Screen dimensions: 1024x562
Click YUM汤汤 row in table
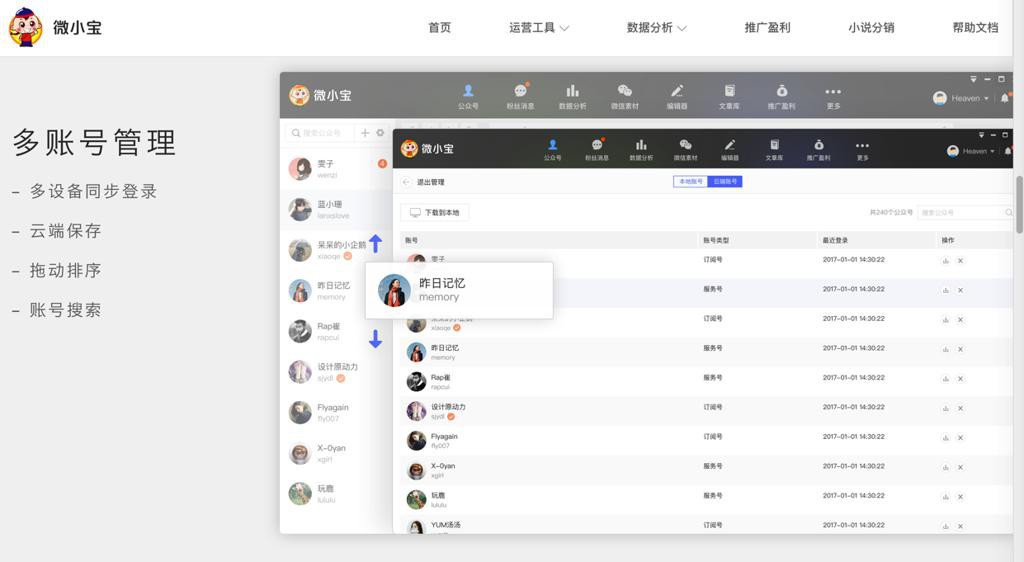(x=705, y=525)
